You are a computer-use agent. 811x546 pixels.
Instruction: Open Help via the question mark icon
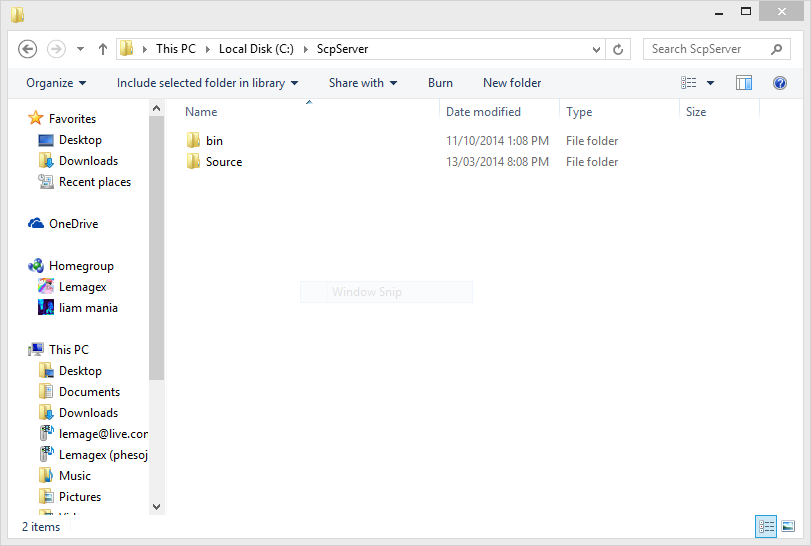779,83
